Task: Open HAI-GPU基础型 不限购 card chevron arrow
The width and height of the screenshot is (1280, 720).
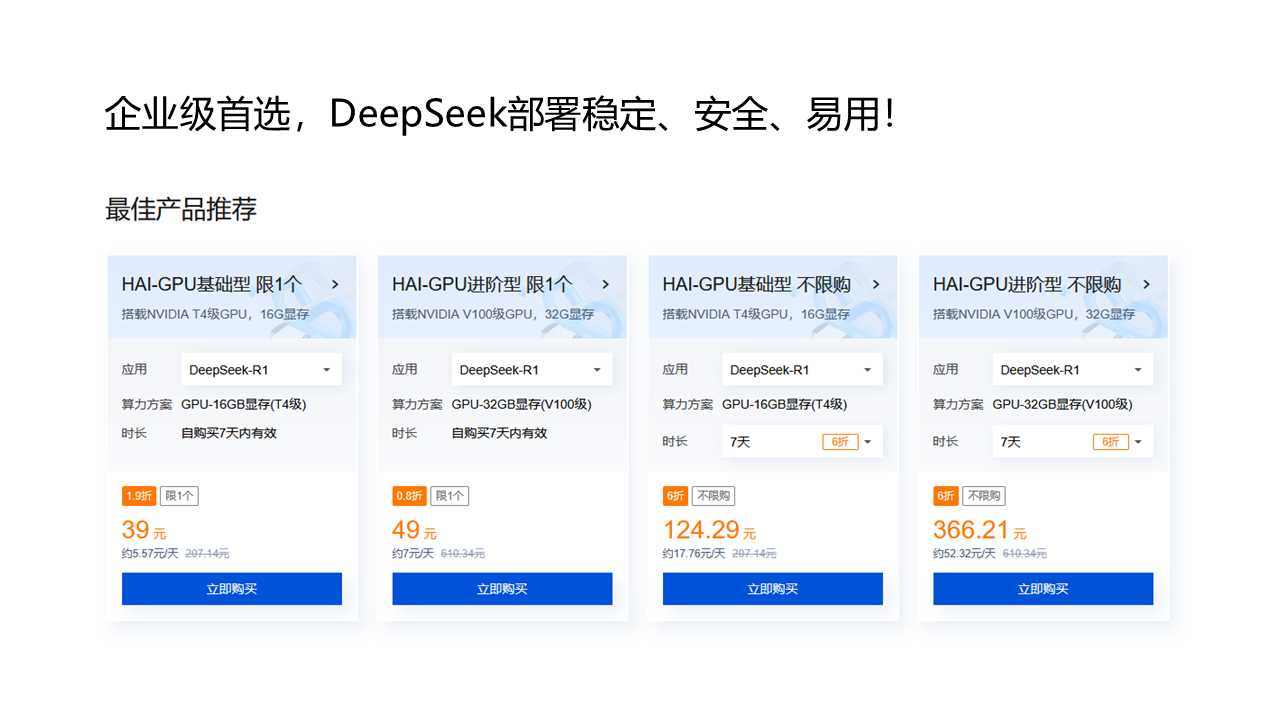Action: (876, 284)
